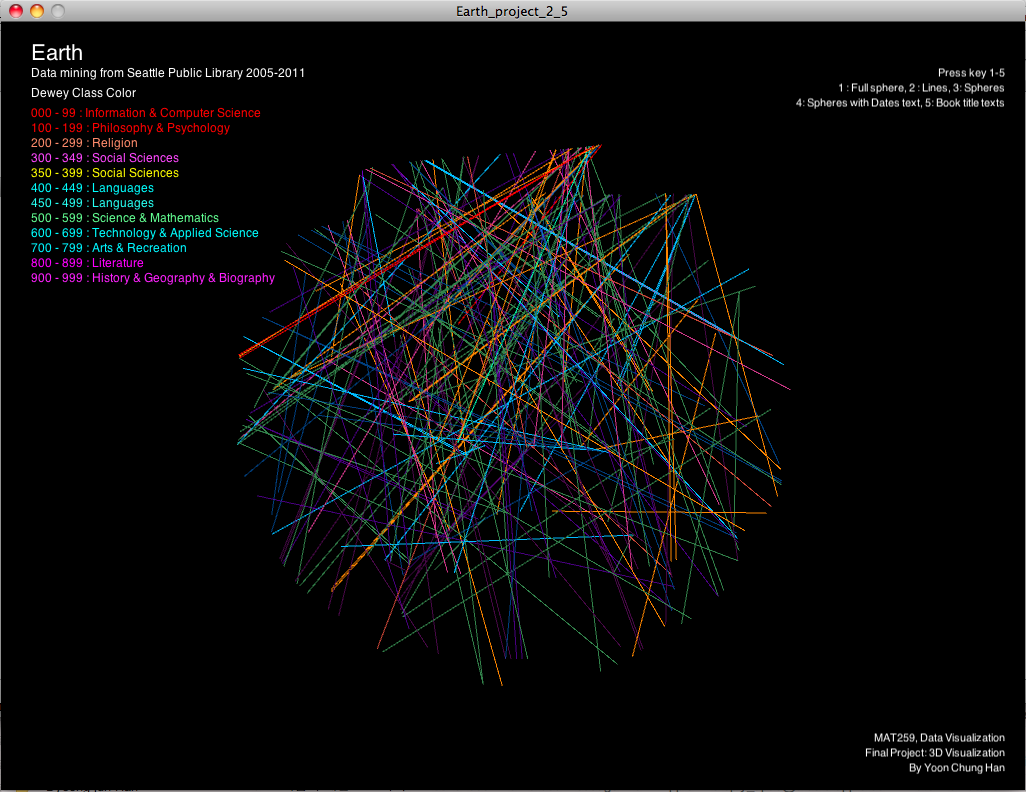Click the large "Earth" heading
Screen dimensions: 1026x792
tap(57, 53)
